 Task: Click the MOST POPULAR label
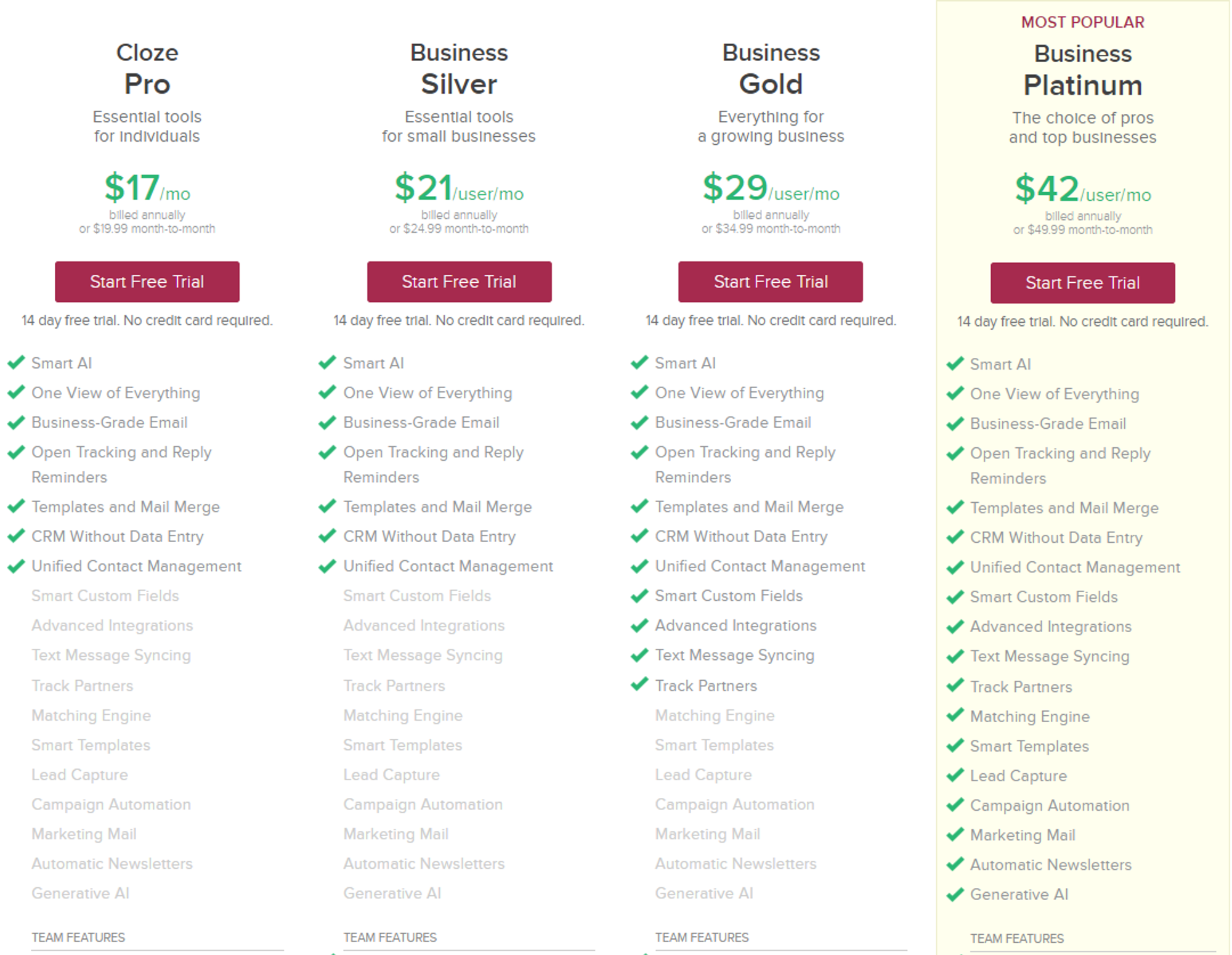pos(1082,22)
